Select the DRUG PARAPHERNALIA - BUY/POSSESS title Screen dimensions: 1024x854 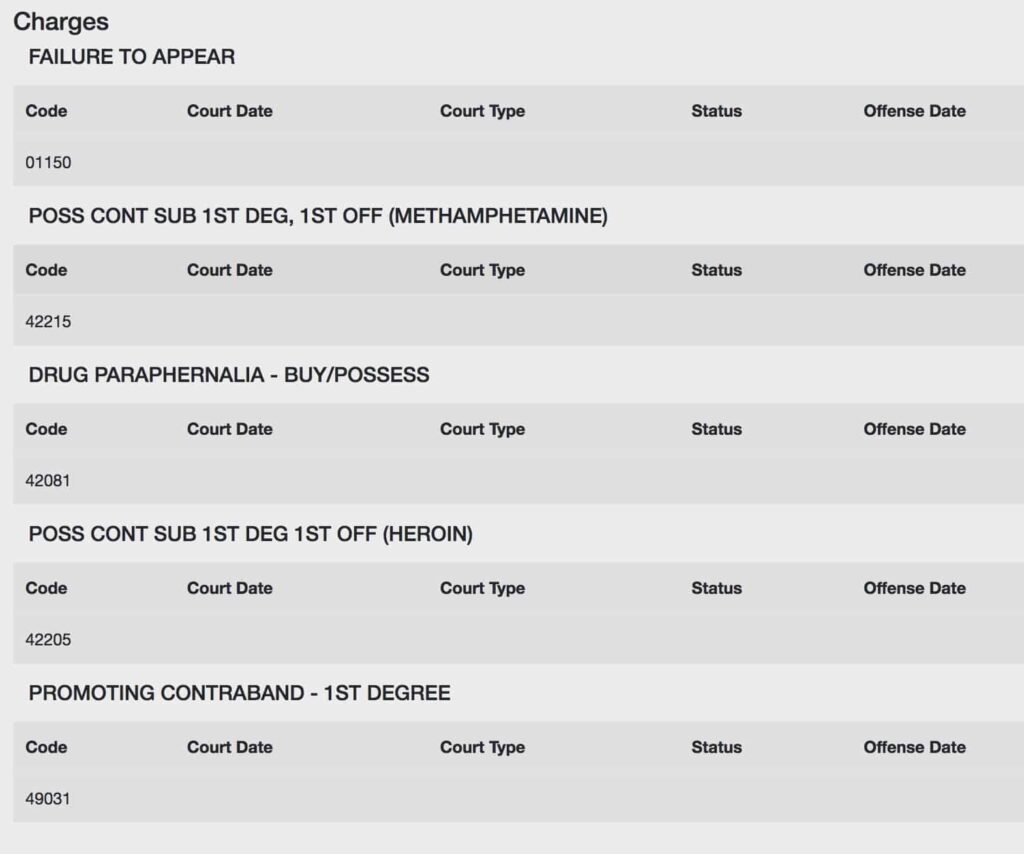(229, 375)
